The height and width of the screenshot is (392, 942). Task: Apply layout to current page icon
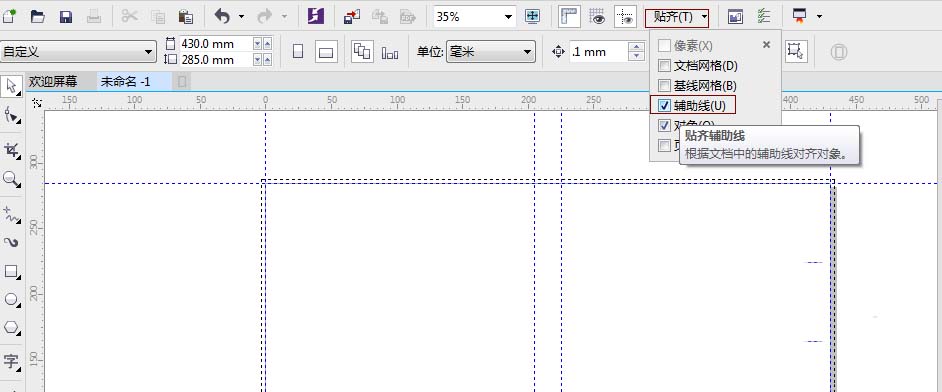tap(390, 53)
